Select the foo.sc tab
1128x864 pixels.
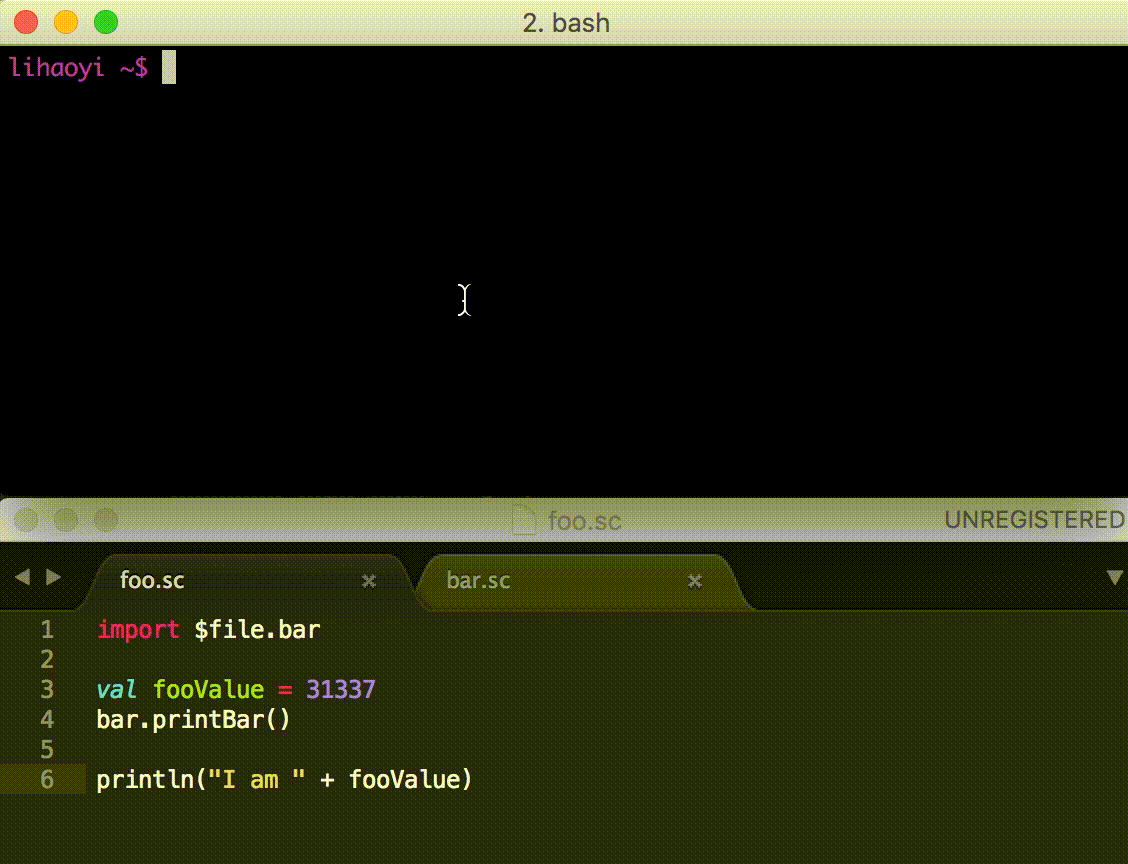[x=152, y=581]
